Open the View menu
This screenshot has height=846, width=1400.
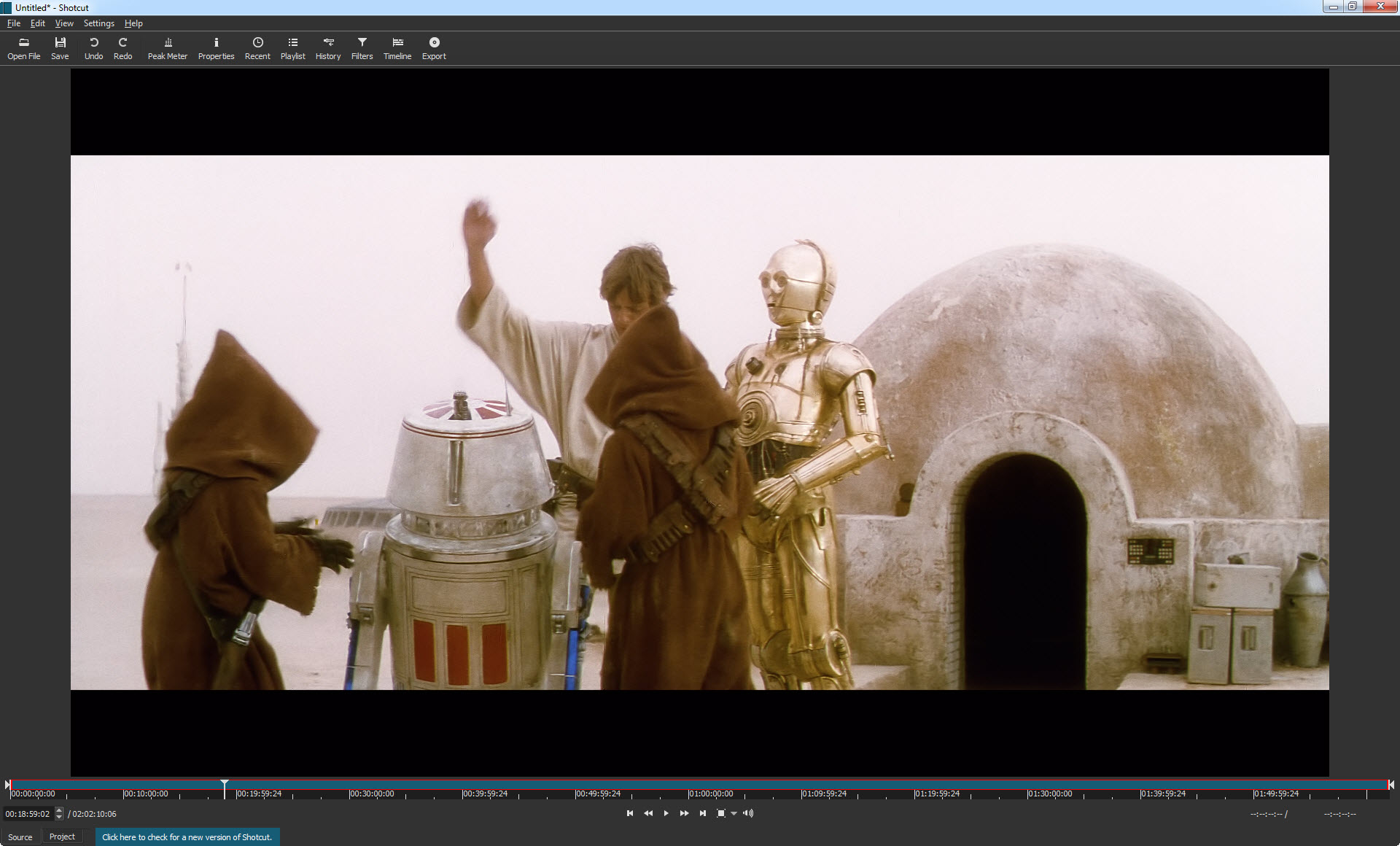point(64,23)
